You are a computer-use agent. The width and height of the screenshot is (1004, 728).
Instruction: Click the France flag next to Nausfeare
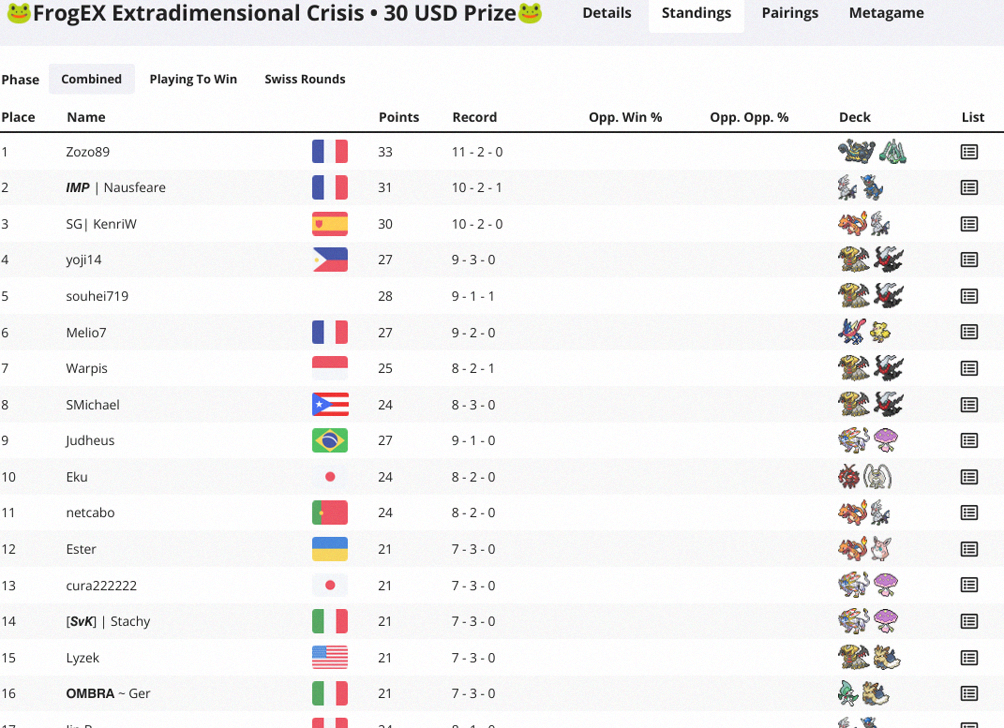point(330,188)
